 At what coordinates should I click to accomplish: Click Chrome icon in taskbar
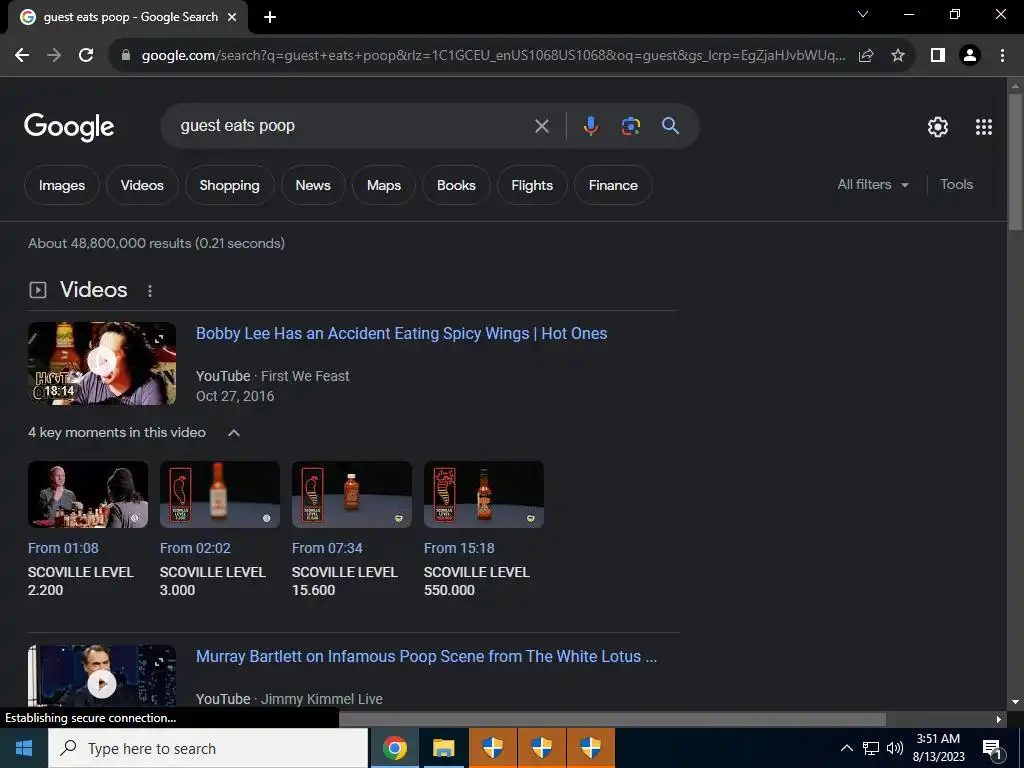tap(395, 748)
